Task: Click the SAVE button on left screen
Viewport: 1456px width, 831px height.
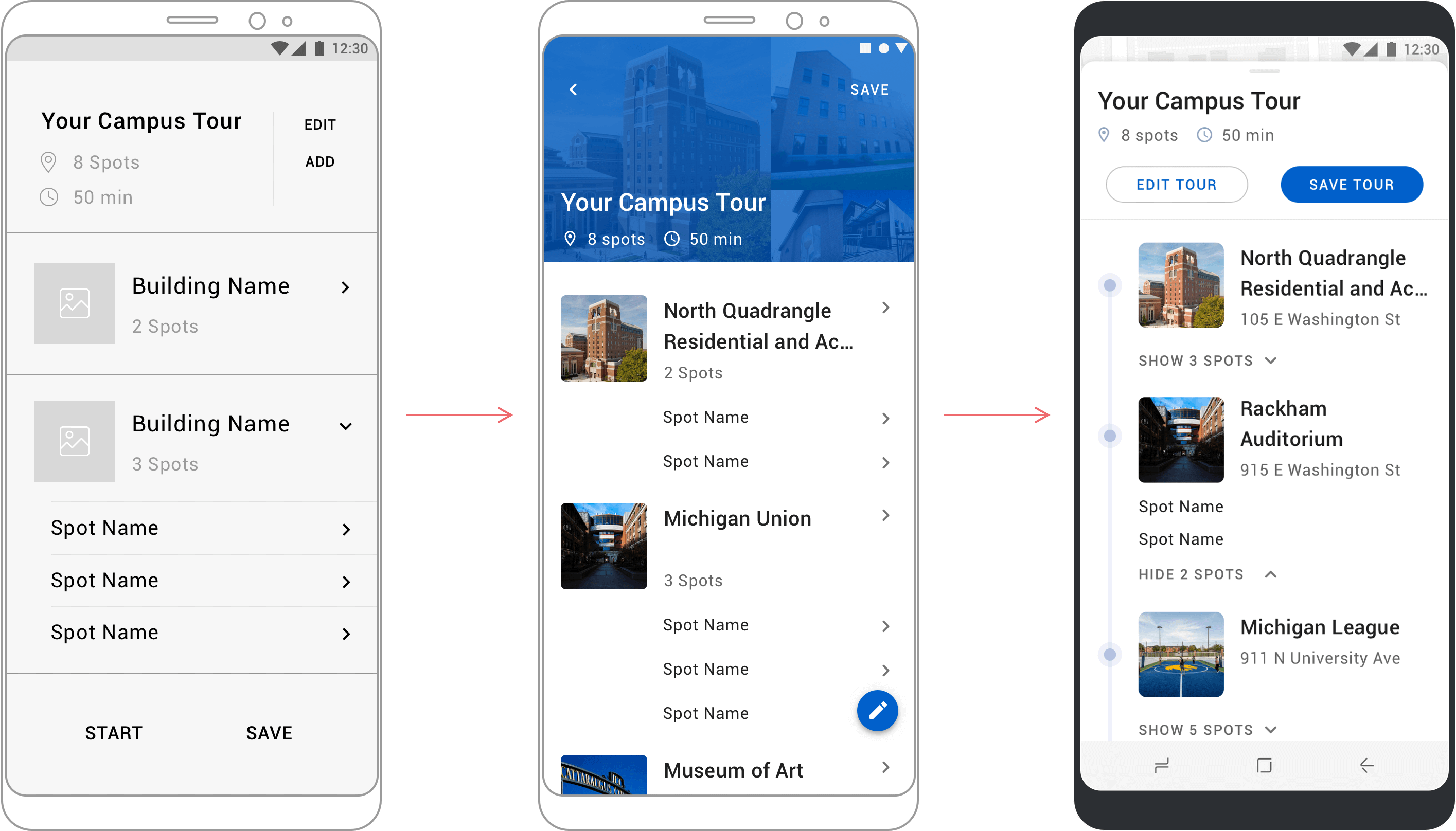Action: (270, 731)
